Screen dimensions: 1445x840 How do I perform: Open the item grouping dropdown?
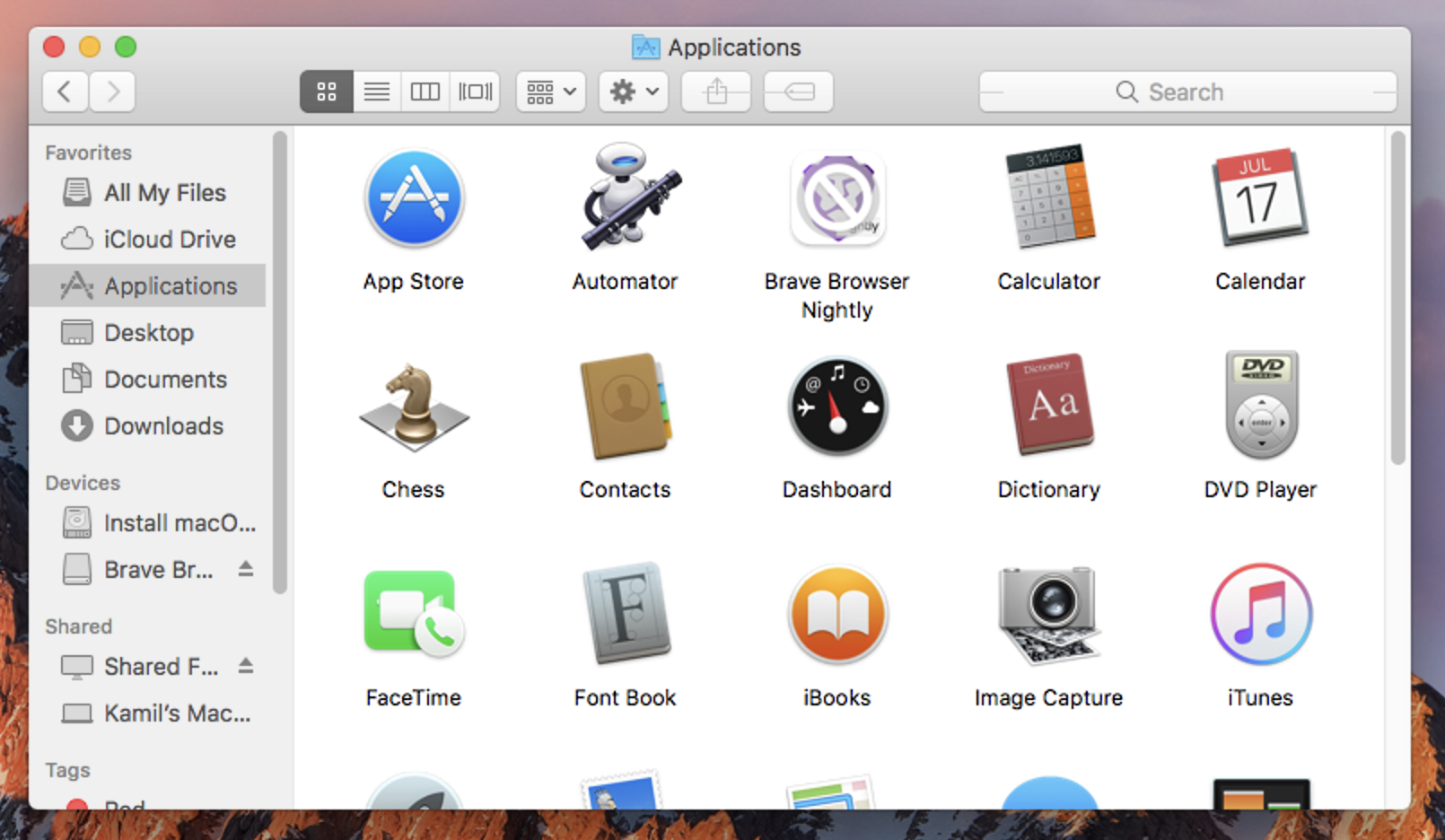[x=549, y=91]
